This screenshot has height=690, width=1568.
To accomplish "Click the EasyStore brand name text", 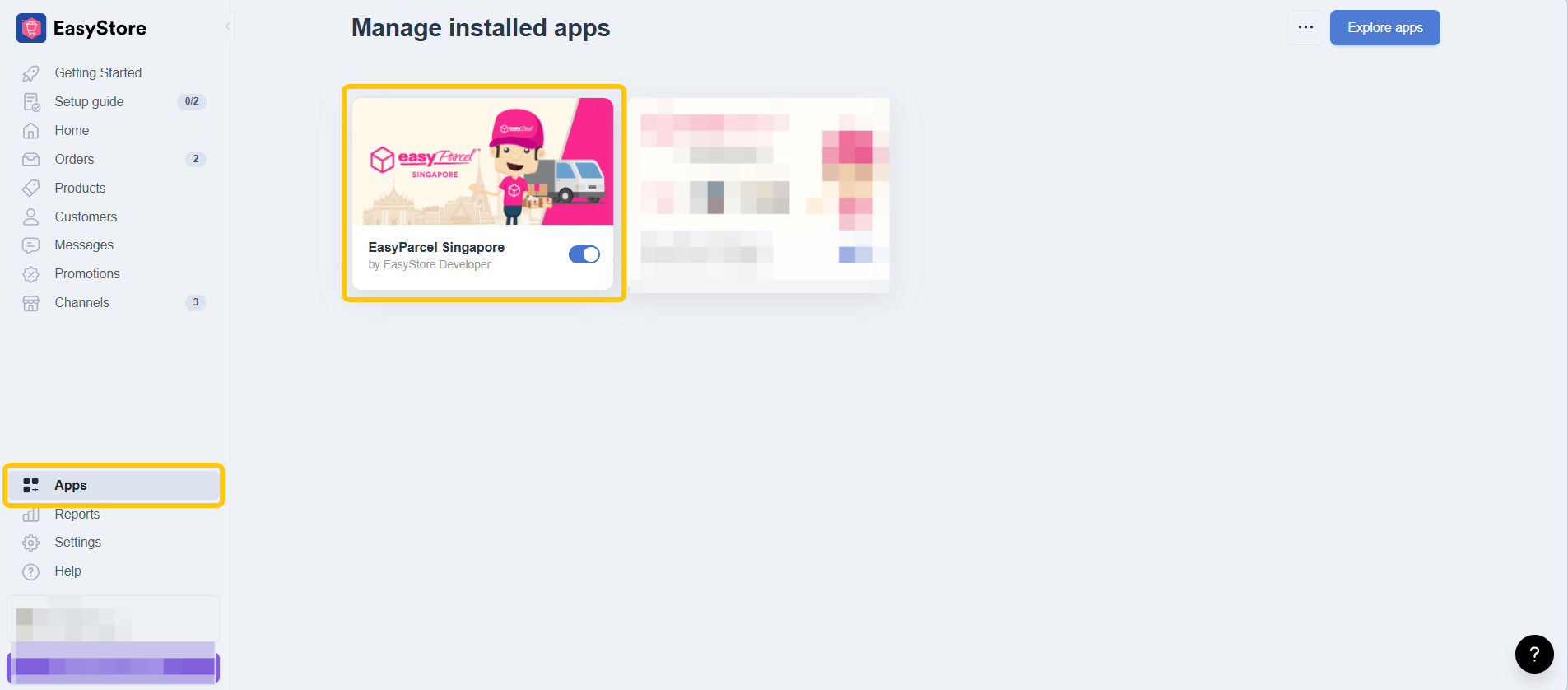I will pyautogui.click(x=100, y=28).
